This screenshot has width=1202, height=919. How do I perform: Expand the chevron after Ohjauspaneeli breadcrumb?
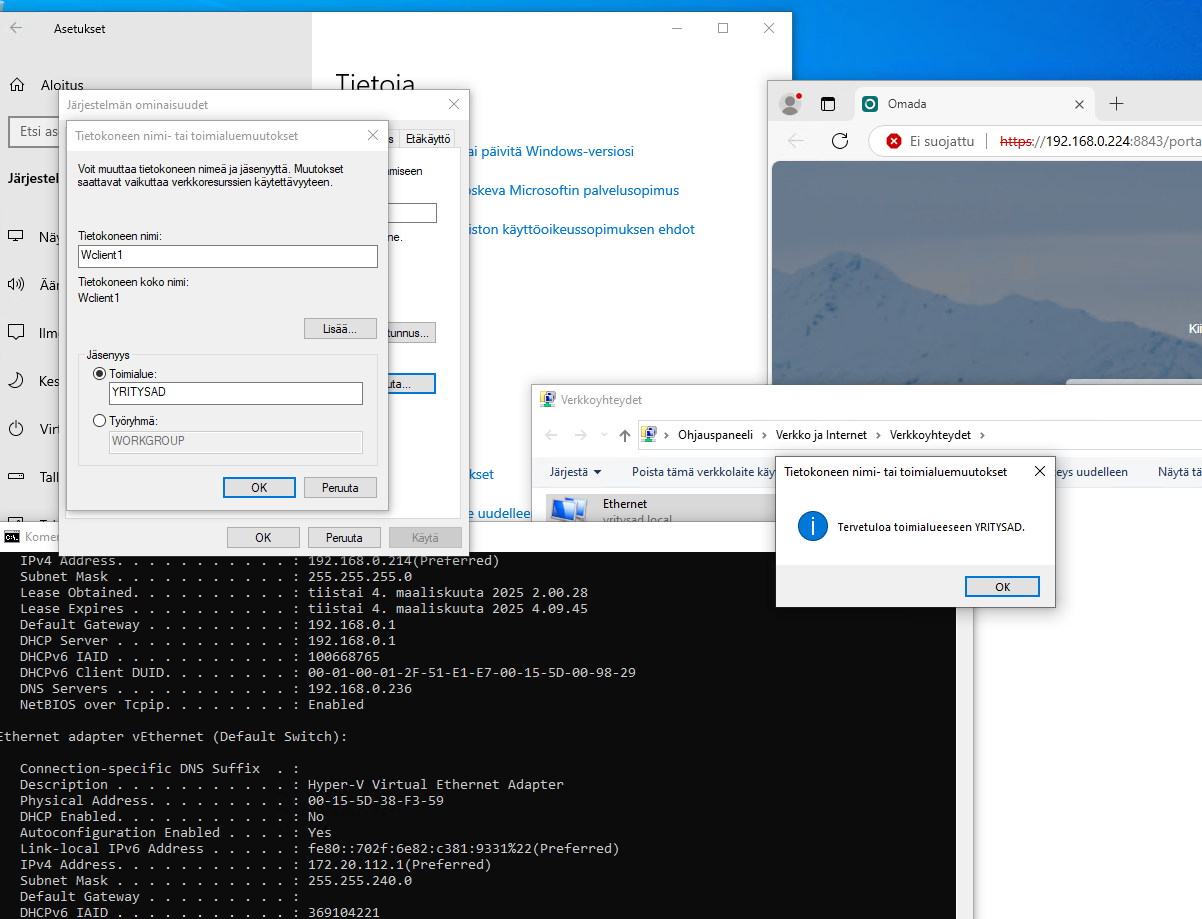763,435
